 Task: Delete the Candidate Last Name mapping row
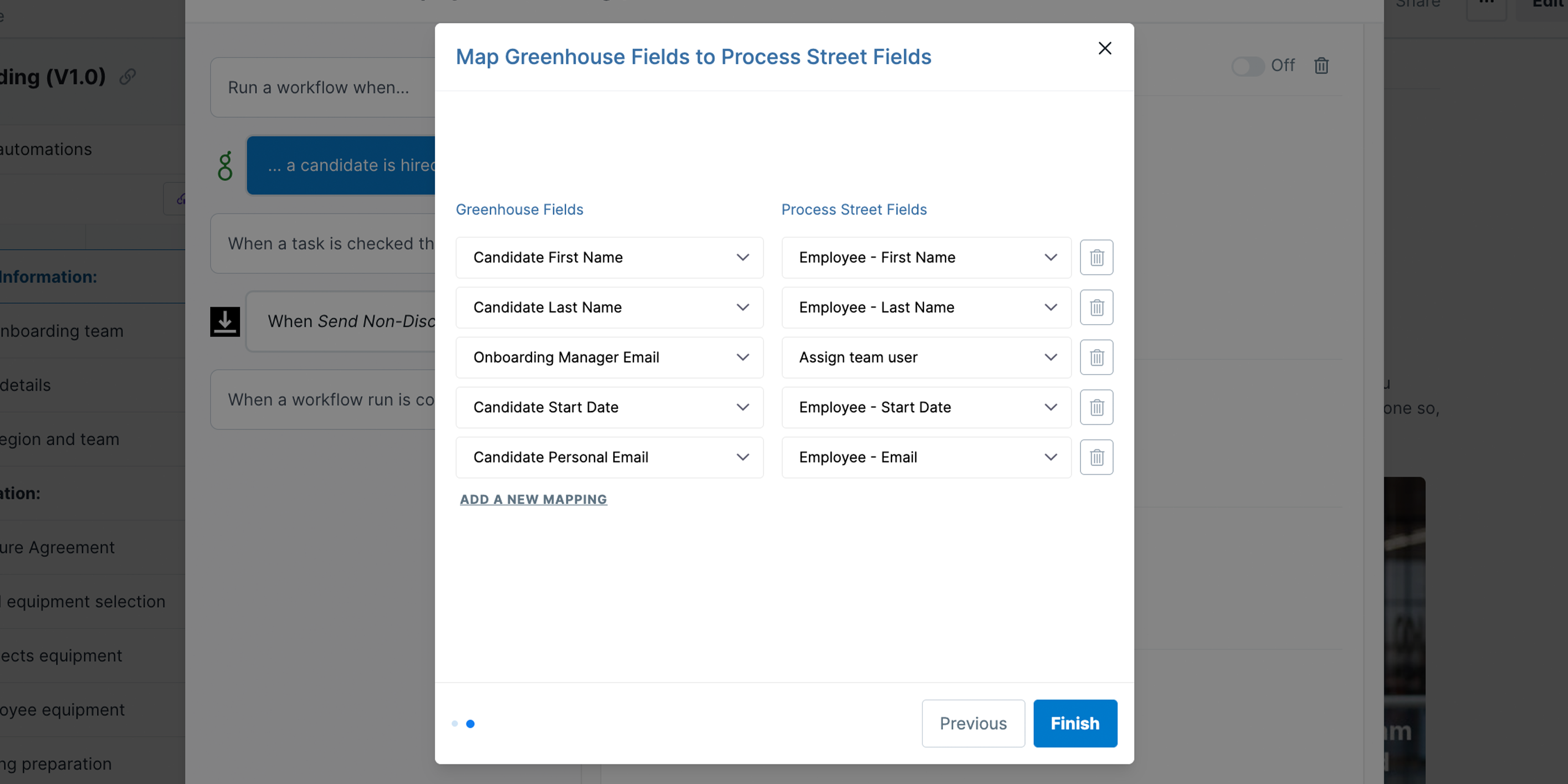coord(1096,308)
